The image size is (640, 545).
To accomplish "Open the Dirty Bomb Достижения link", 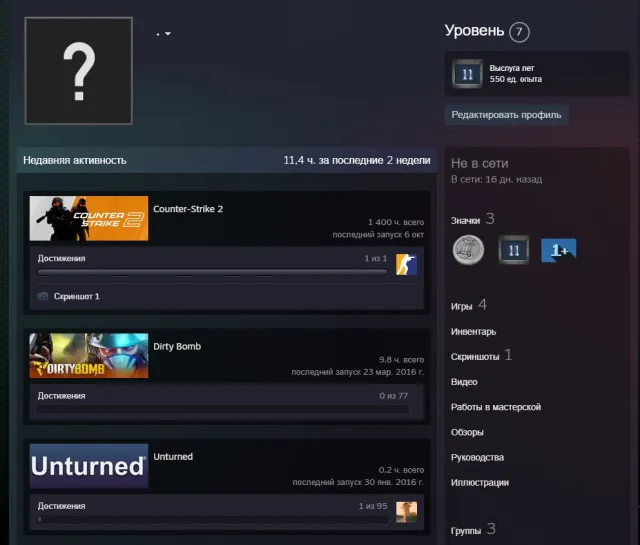I will pyautogui.click(x=62, y=396).
